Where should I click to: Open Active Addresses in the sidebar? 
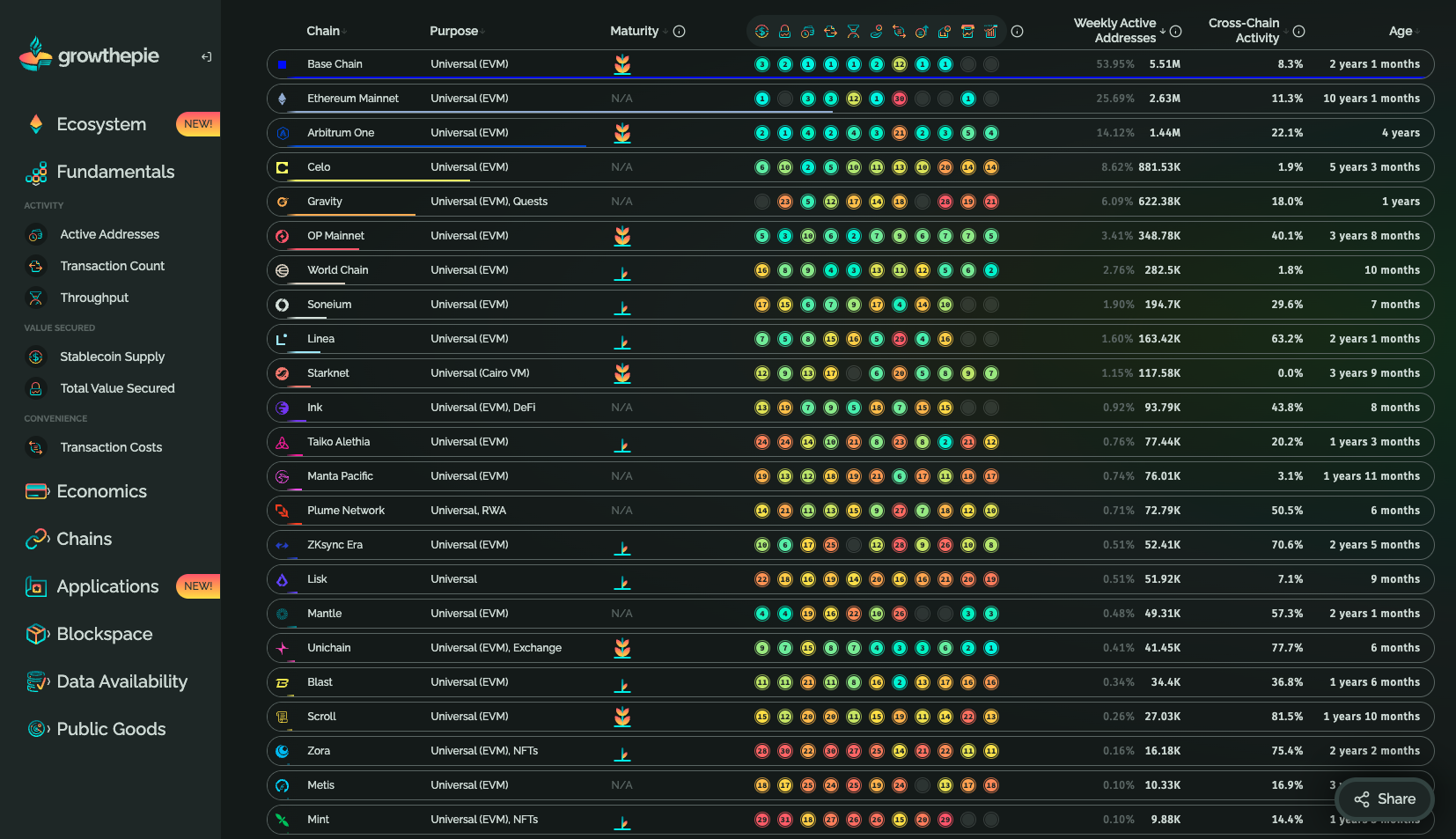(x=109, y=234)
